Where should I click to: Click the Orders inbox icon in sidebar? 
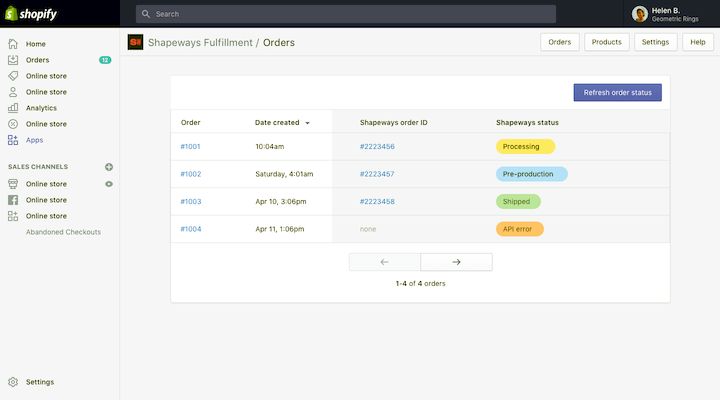[x=13, y=60]
